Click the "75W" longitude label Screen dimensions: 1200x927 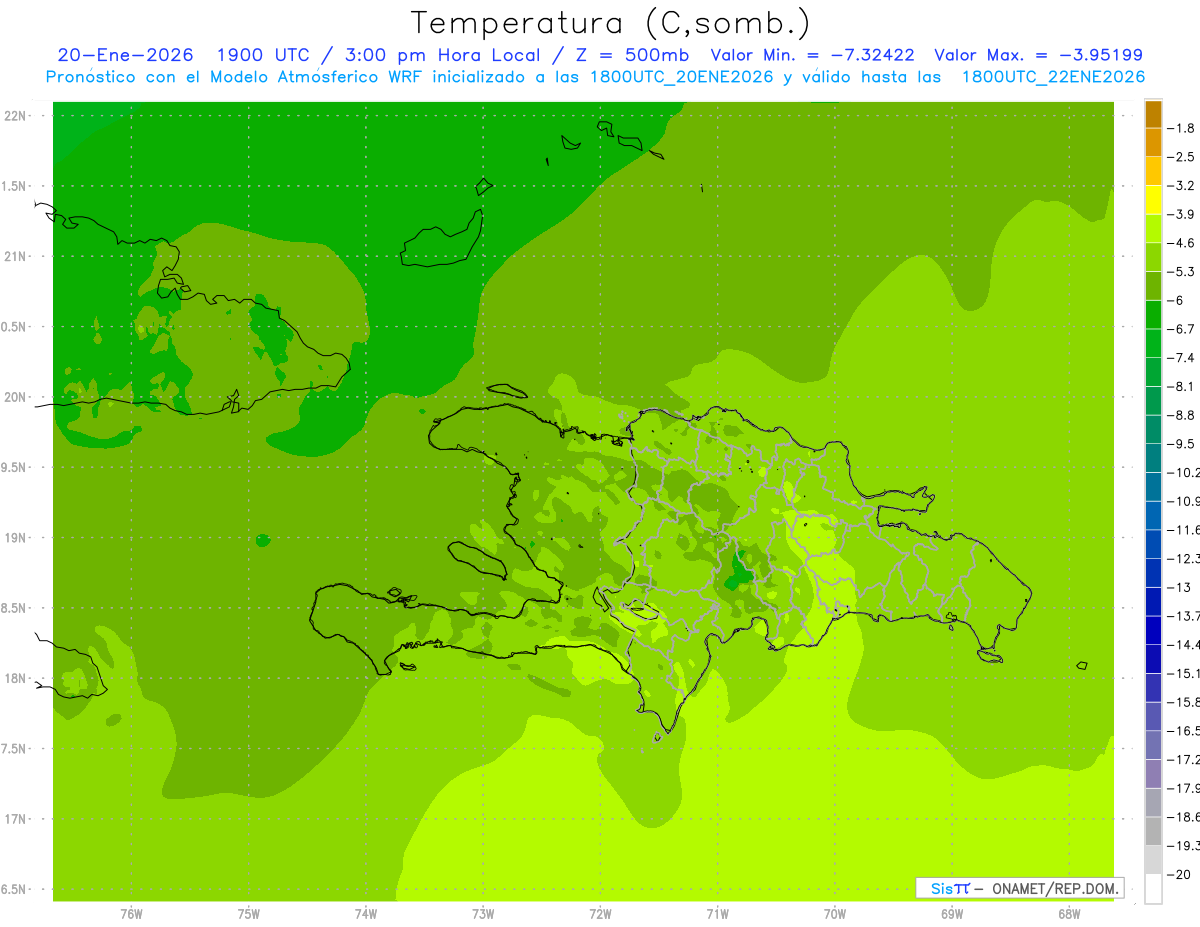tap(249, 913)
